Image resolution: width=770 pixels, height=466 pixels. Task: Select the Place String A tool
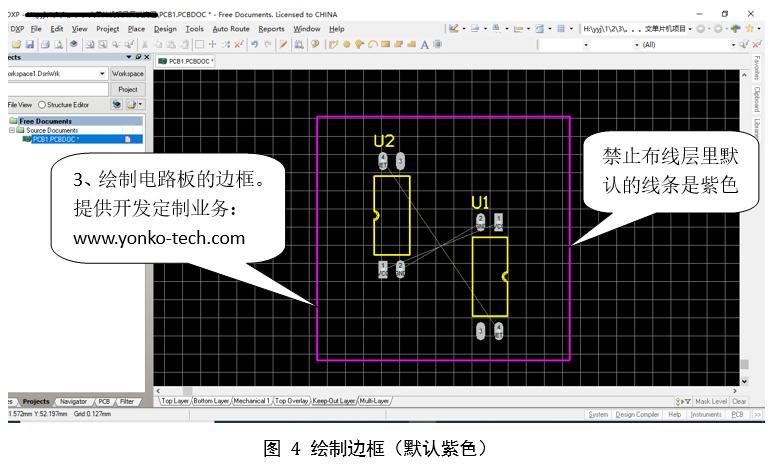pyautogui.click(x=425, y=45)
